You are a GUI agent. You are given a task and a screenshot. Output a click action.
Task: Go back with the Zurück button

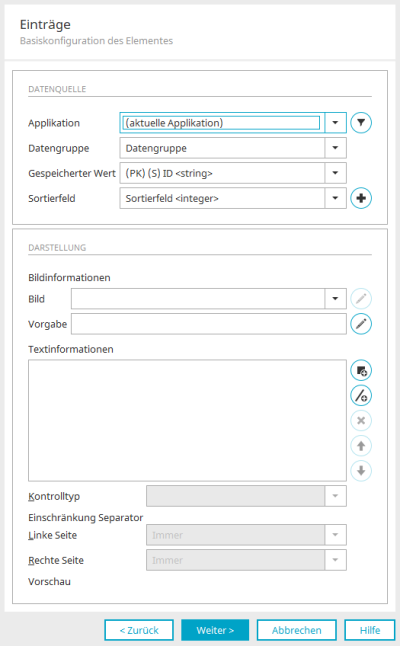point(139,630)
